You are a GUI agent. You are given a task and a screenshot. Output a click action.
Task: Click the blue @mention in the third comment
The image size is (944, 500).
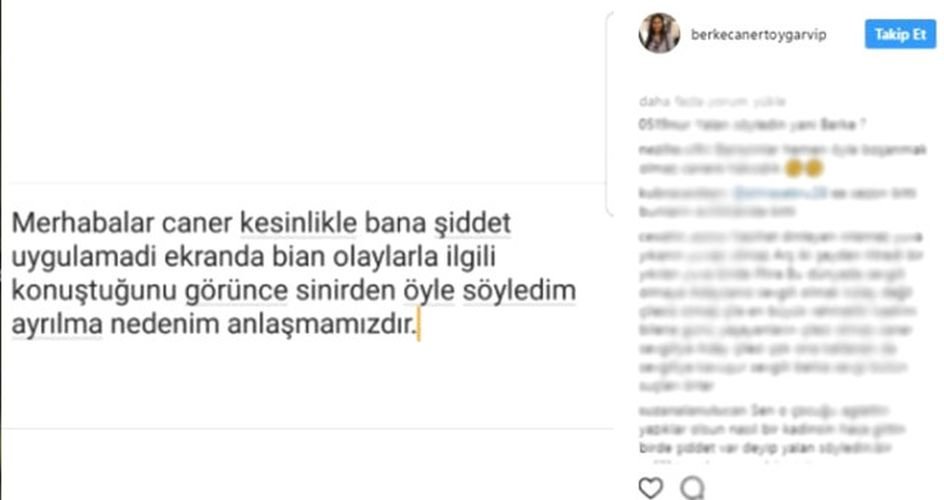pyautogui.click(x=780, y=193)
